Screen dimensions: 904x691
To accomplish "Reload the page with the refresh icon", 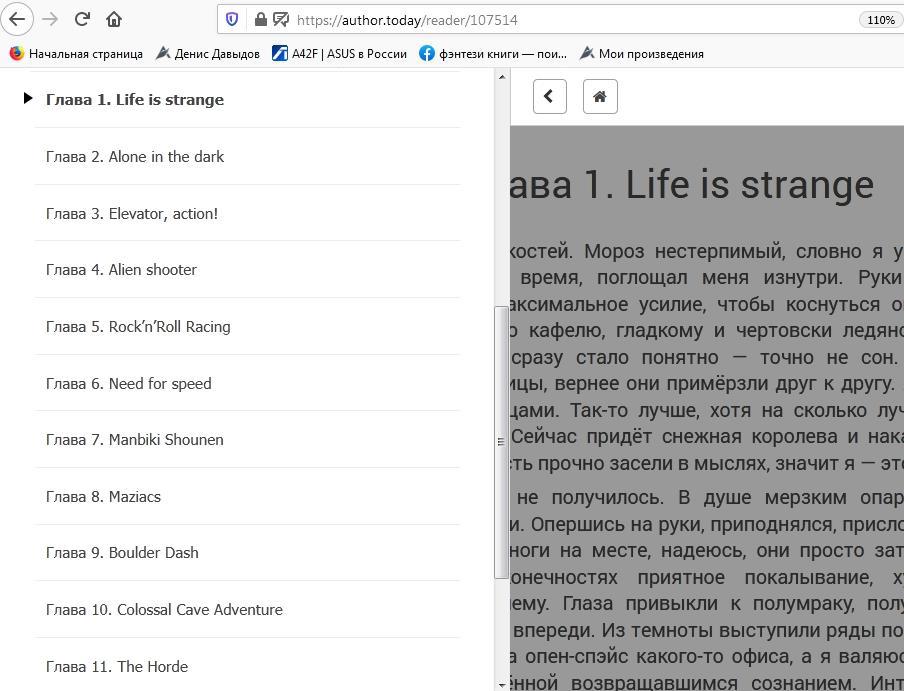I will pyautogui.click(x=83, y=19).
